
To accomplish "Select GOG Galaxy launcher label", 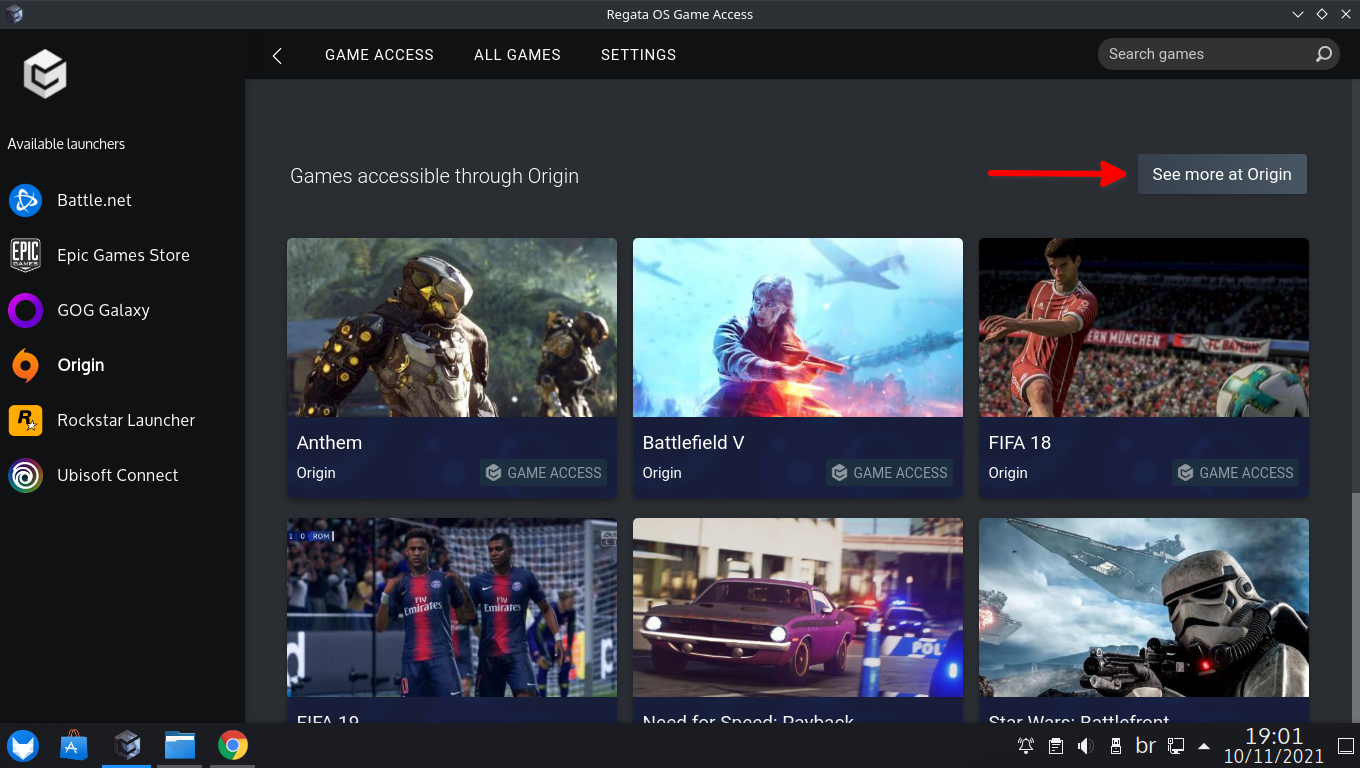I will pos(103,310).
